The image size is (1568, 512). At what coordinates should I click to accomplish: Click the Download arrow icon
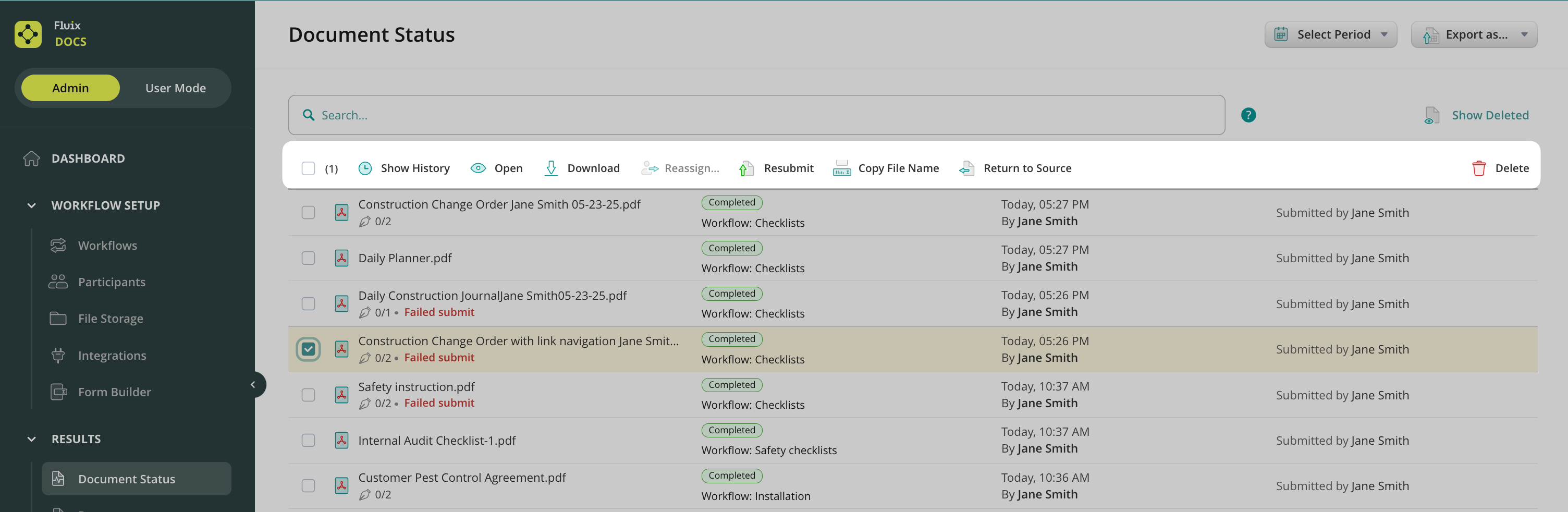pyautogui.click(x=550, y=168)
